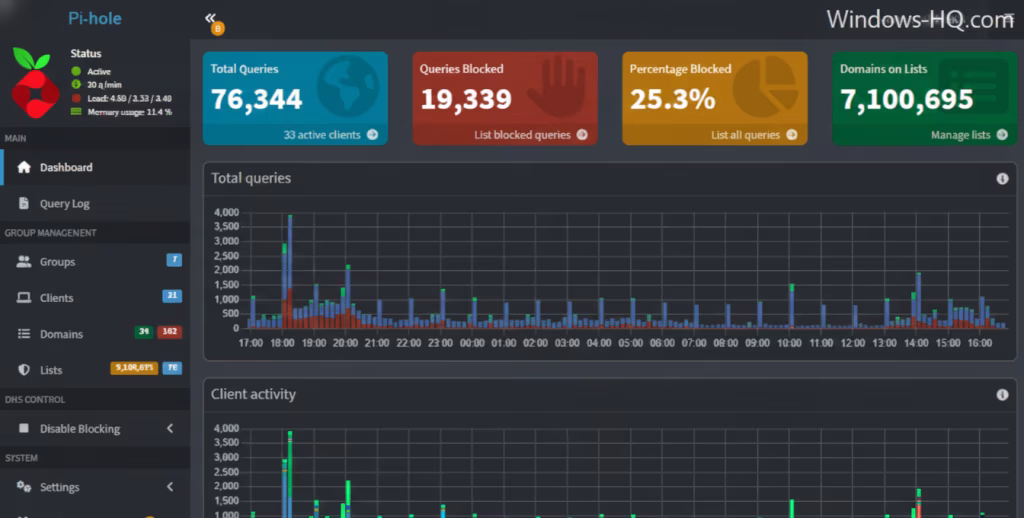
Task: Click the green Domains badge
Action: pos(144,332)
